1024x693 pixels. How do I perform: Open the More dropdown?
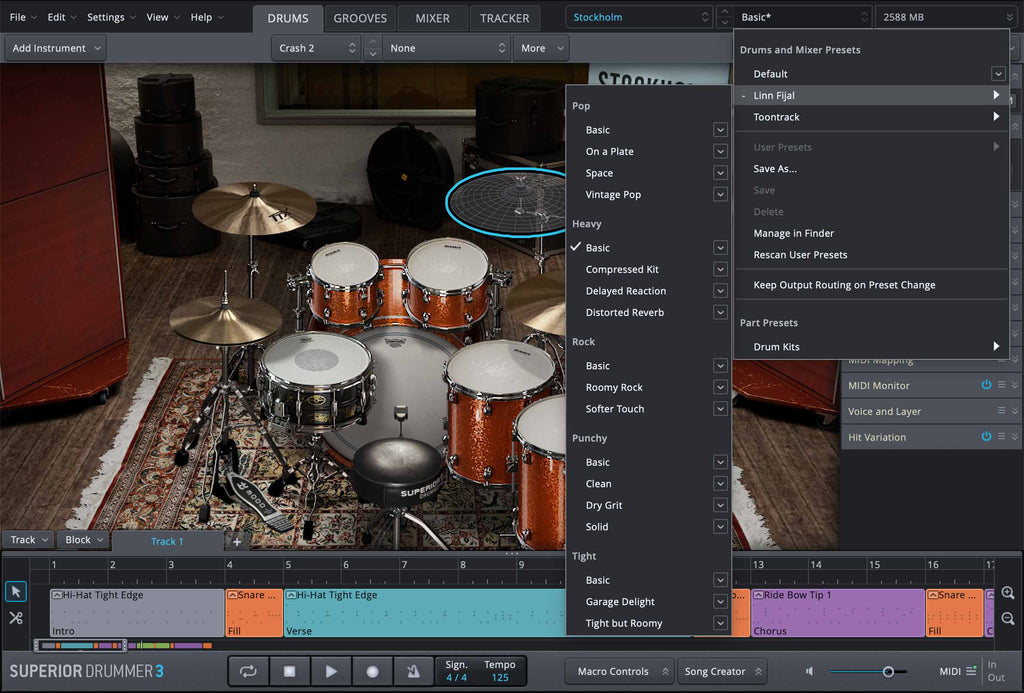[541, 48]
